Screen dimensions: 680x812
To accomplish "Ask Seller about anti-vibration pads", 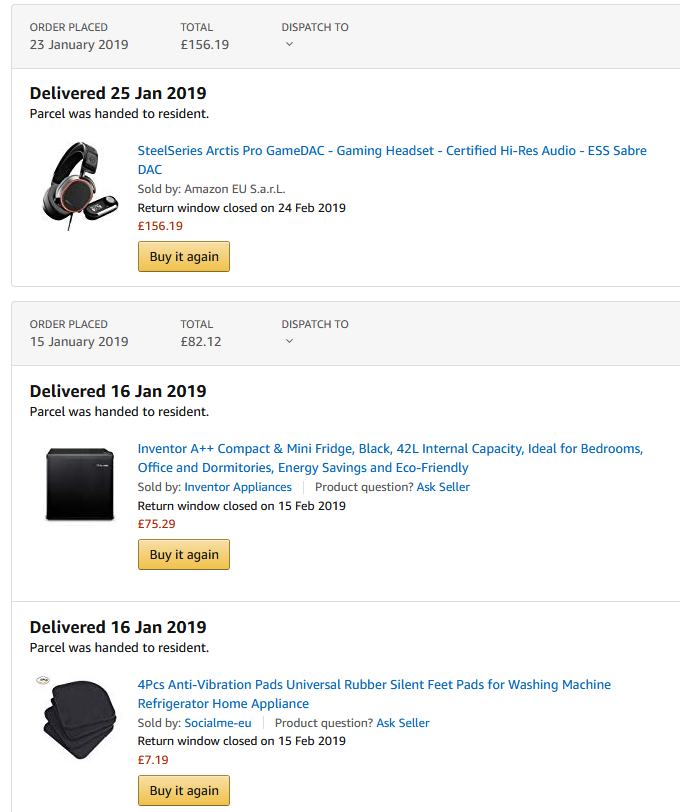I will (403, 723).
